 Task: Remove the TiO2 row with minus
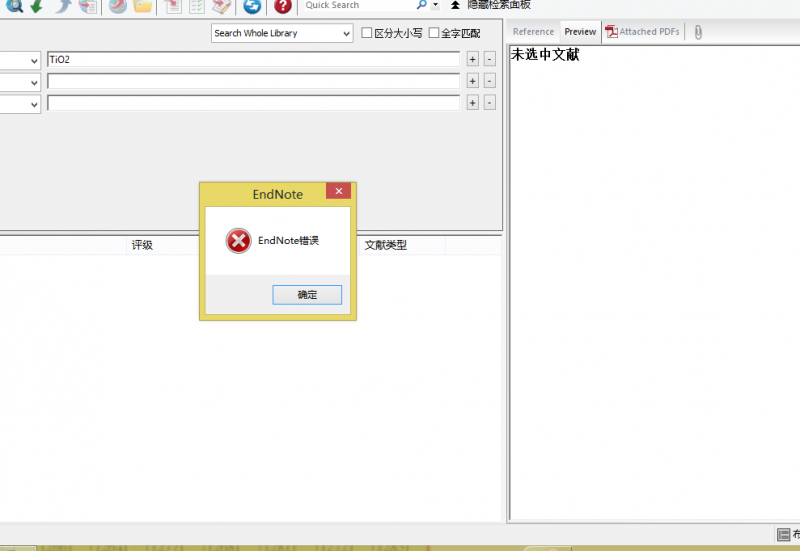(x=490, y=59)
